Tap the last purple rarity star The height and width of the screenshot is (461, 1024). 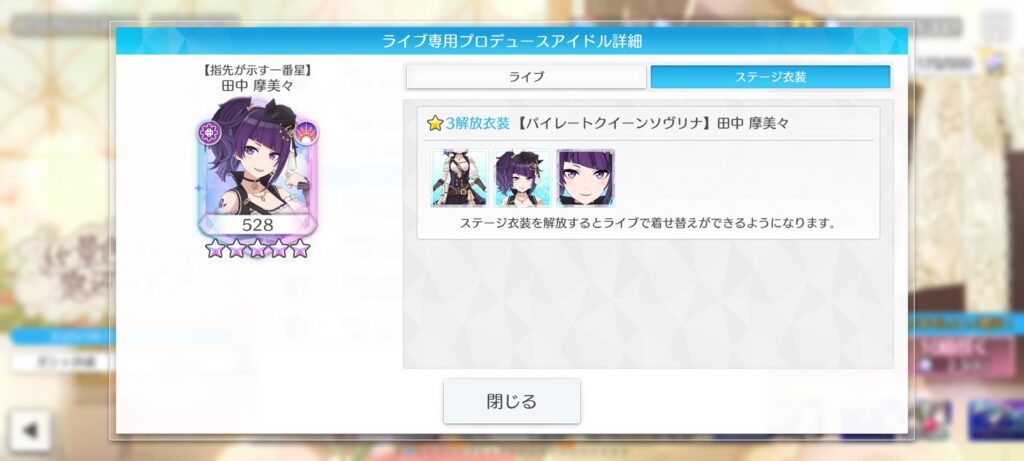point(300,248)
